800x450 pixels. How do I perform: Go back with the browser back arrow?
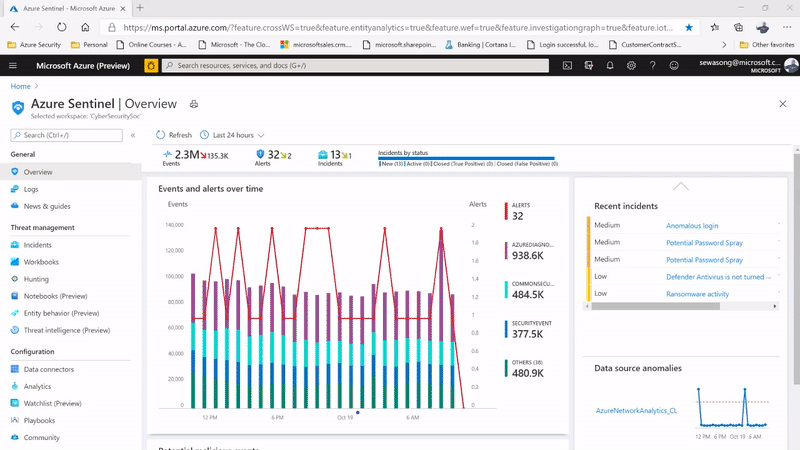[15, 28]
